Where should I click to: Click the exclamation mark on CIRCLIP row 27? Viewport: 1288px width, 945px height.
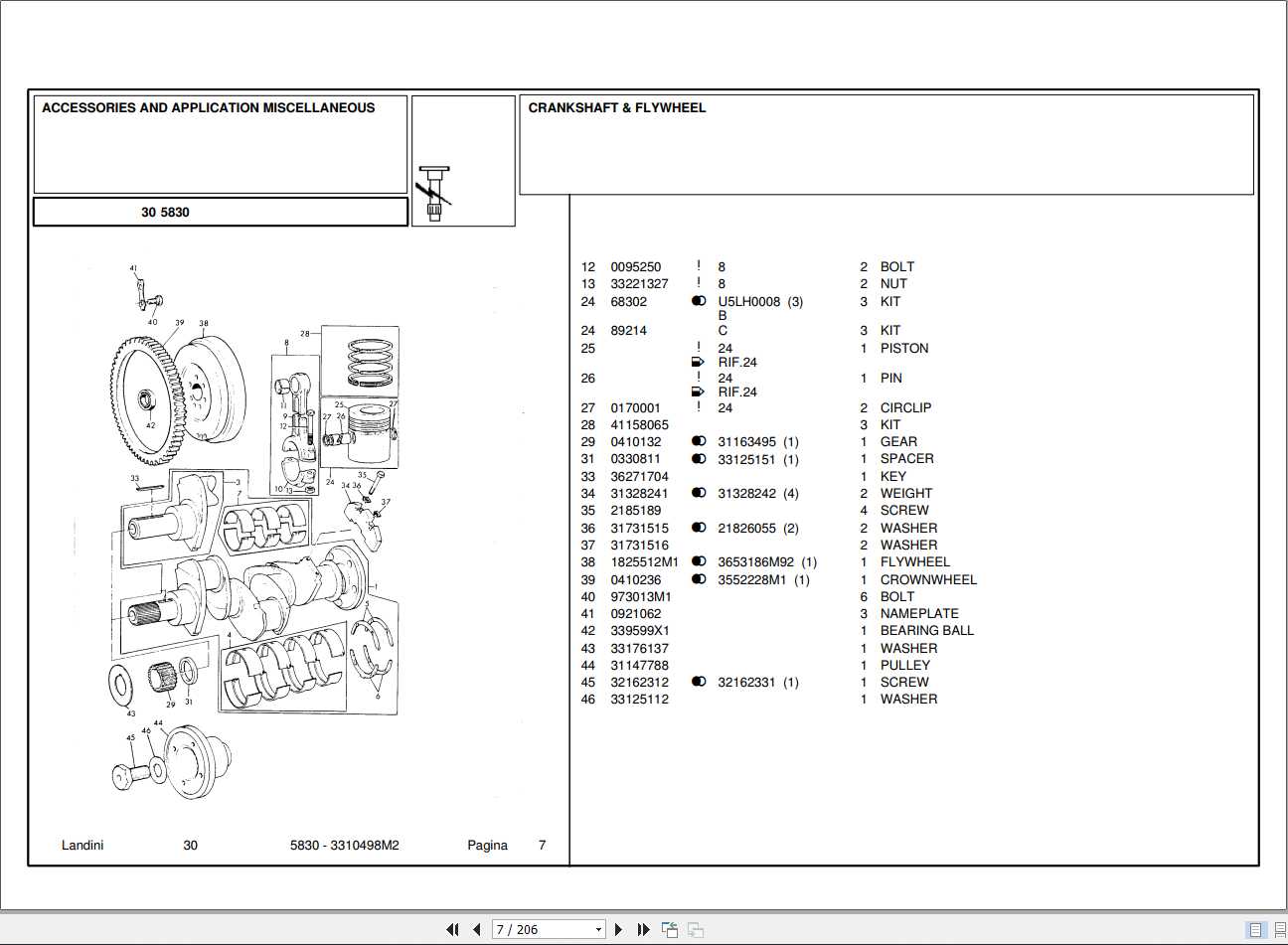point(698,407)
